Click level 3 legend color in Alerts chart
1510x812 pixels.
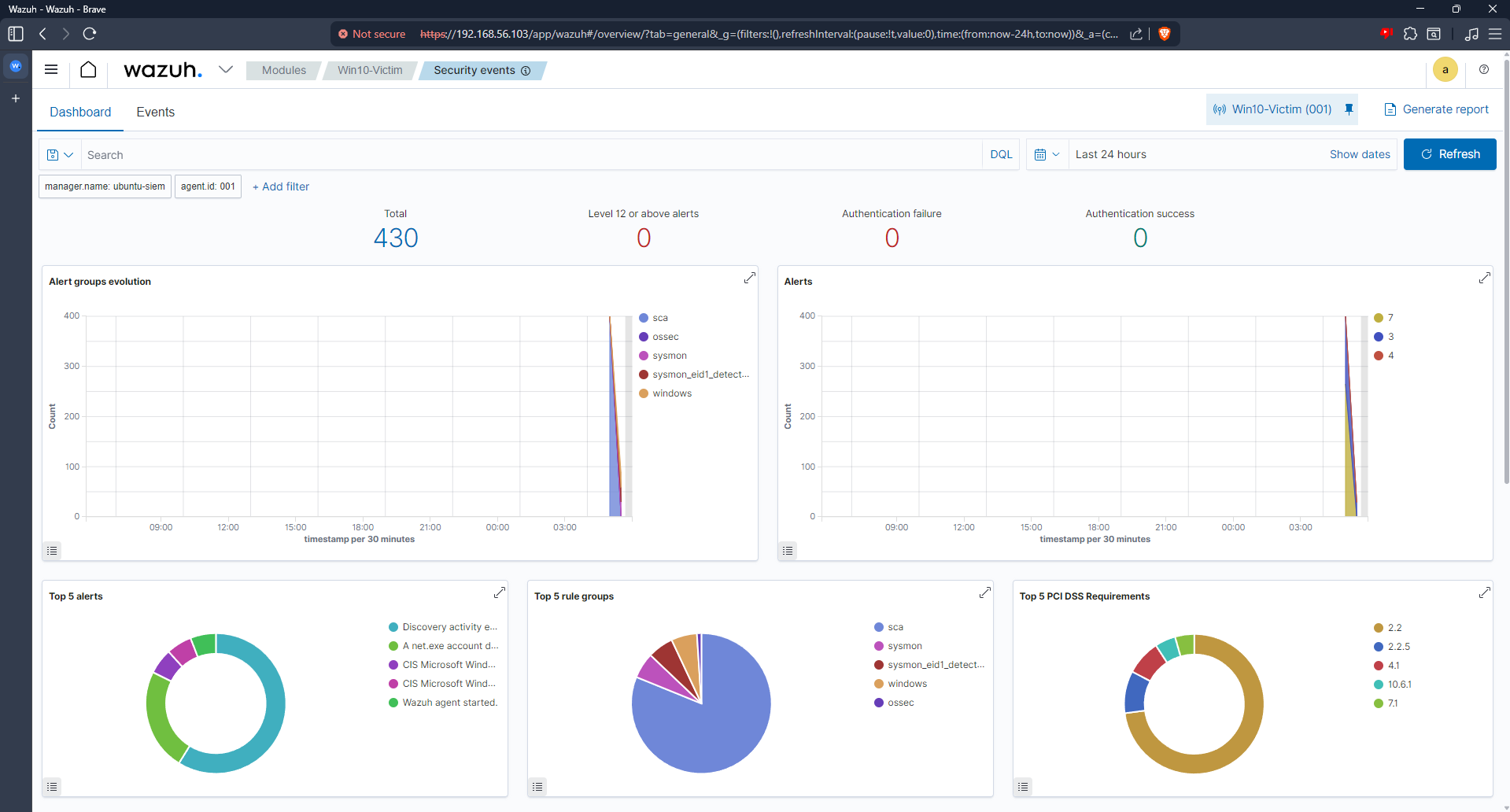coord(1379,337)
